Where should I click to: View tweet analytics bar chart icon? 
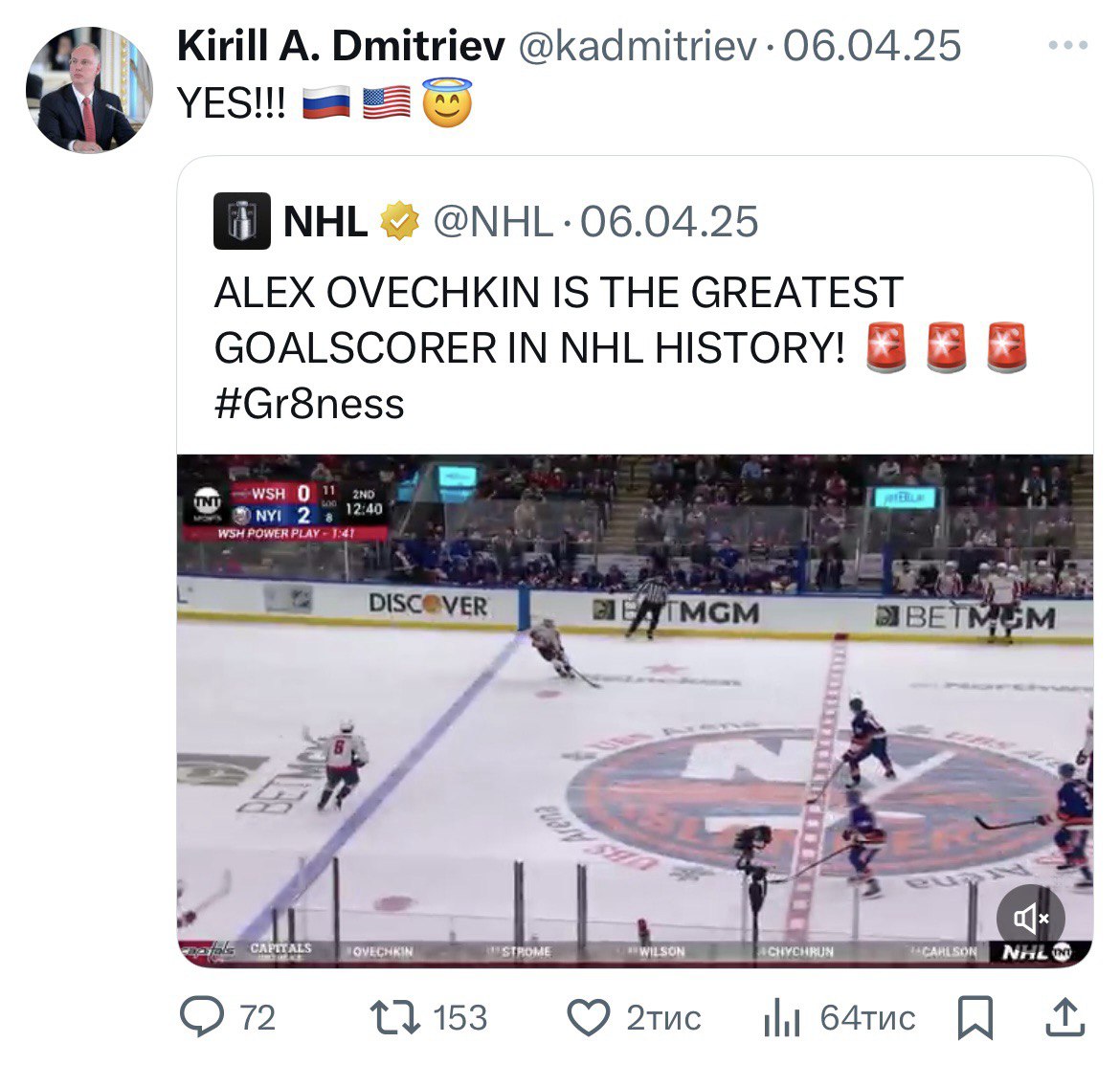[x=782, y=1017]
